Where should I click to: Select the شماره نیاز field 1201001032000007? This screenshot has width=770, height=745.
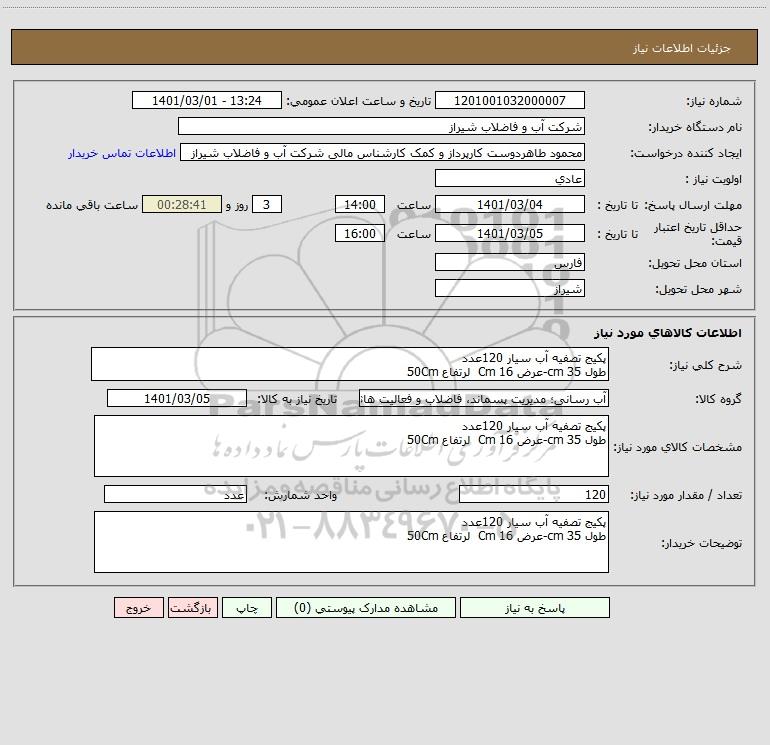(510, 100)
